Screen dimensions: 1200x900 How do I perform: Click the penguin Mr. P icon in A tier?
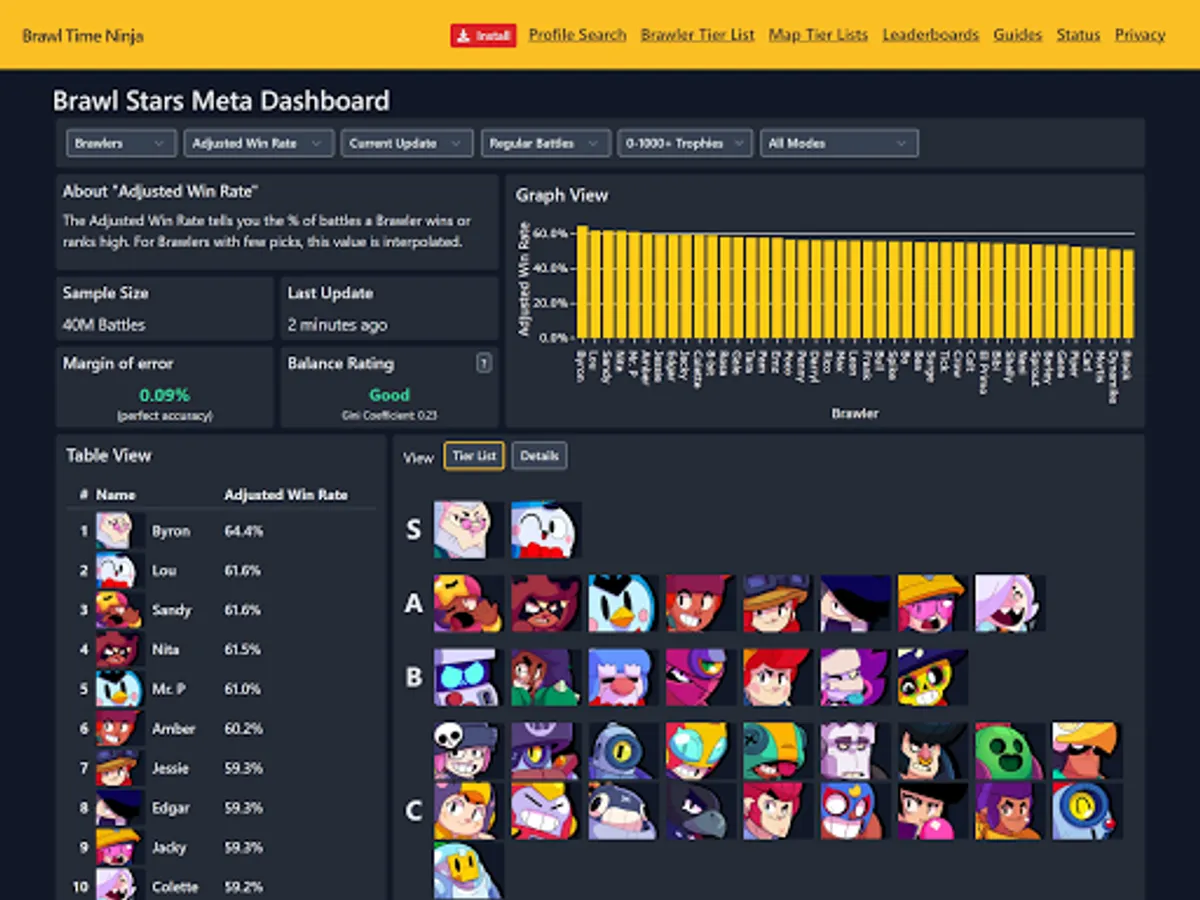623,603
